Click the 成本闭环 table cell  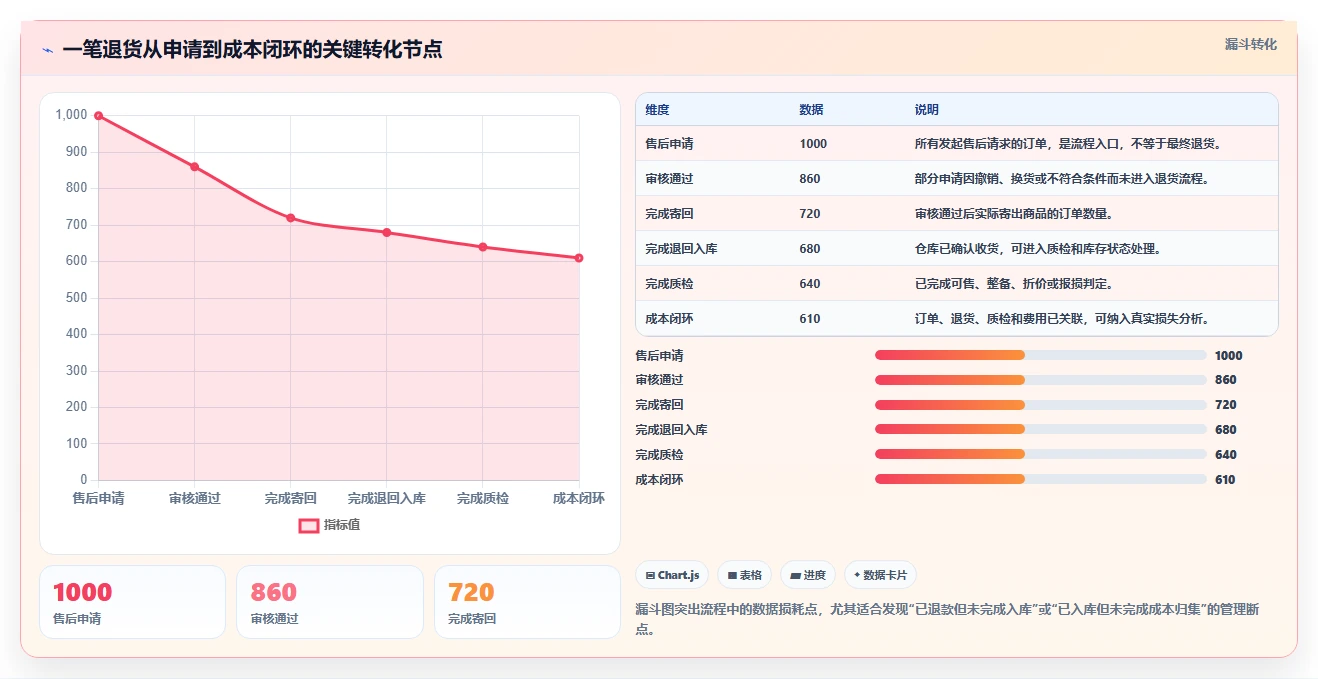pos(669,319)
